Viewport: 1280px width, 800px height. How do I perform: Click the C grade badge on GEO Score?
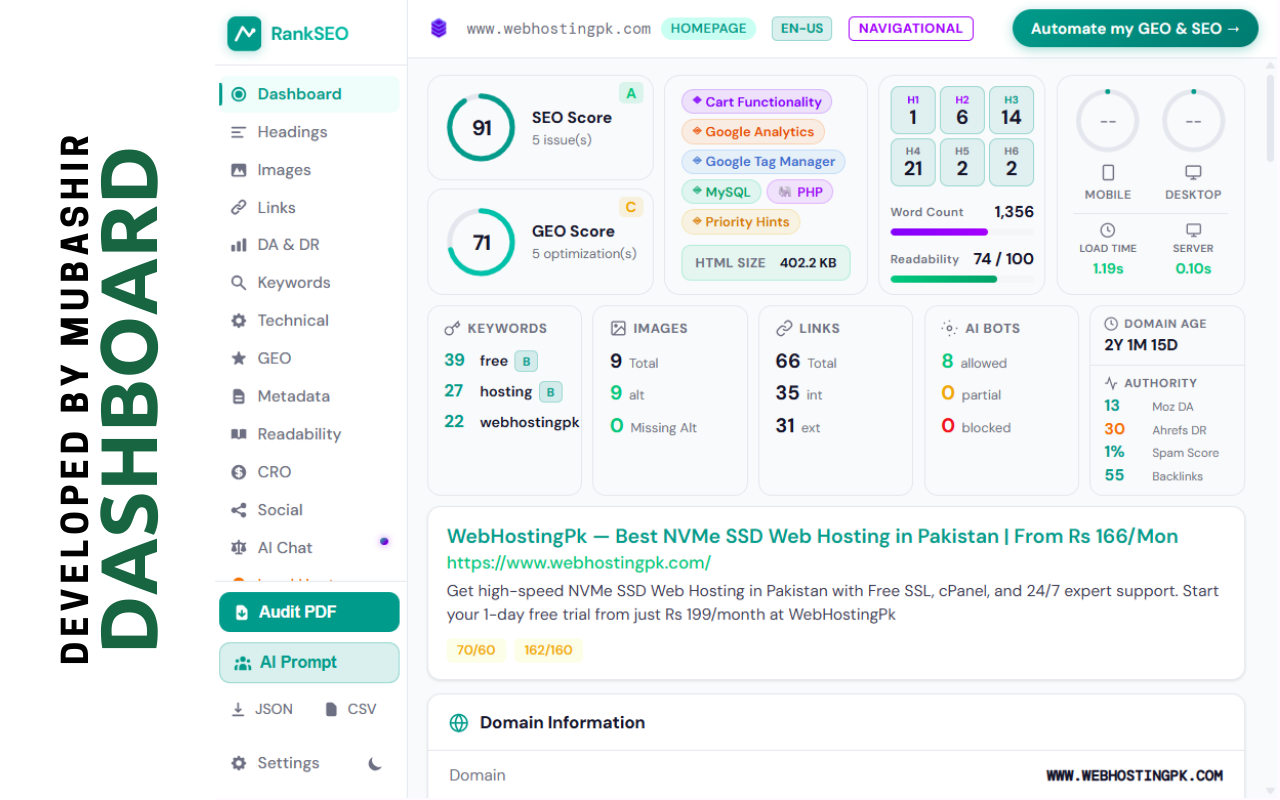pos(630,208)
